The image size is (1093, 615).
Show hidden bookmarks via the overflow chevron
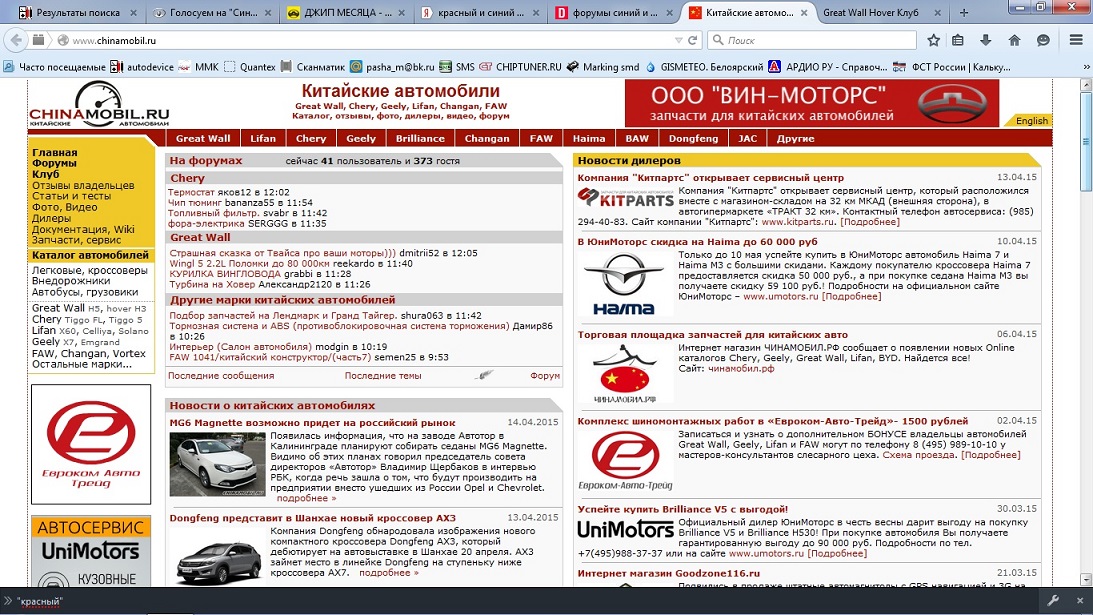[x=1086, y=67]
